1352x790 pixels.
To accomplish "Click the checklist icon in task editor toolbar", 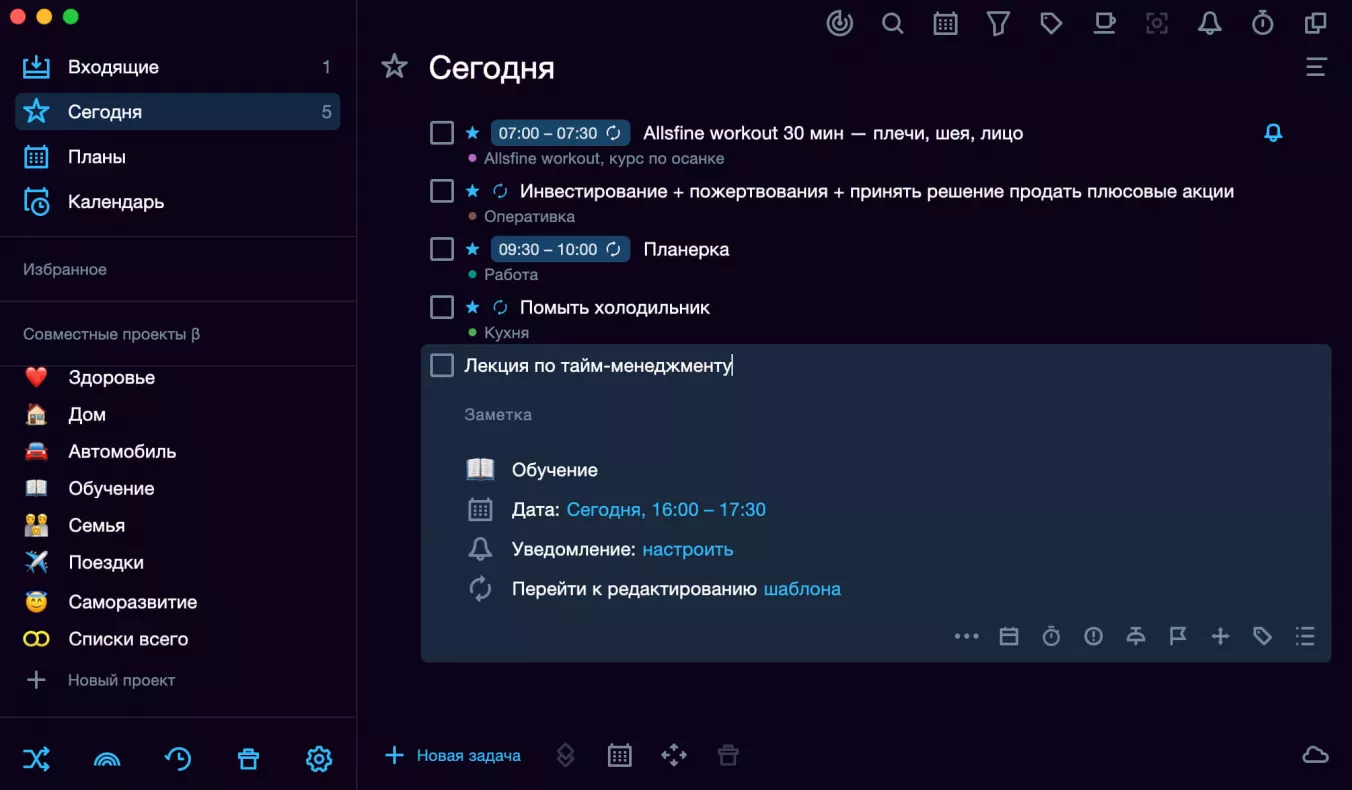I will tap(1305, 636).
